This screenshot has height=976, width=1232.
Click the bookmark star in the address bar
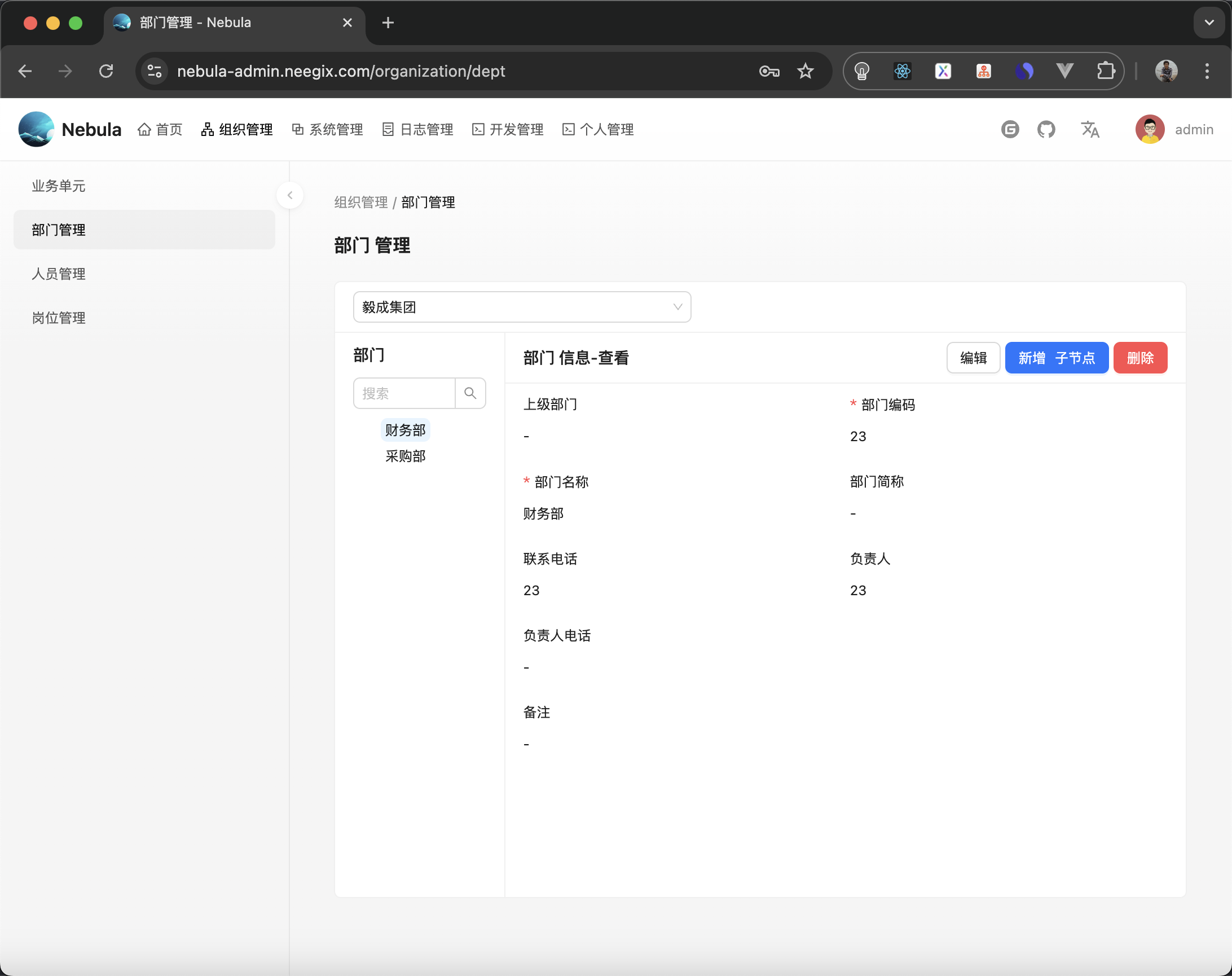(805, 71)
